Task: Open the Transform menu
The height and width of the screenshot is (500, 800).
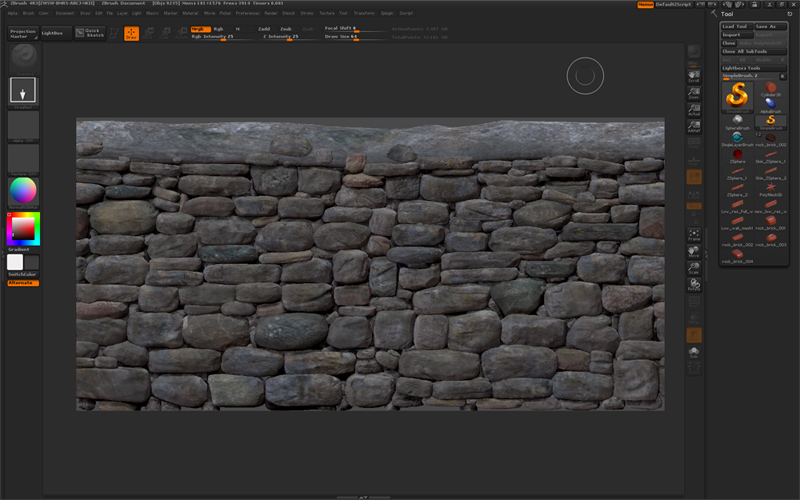Action: click(x=364, y=13)
